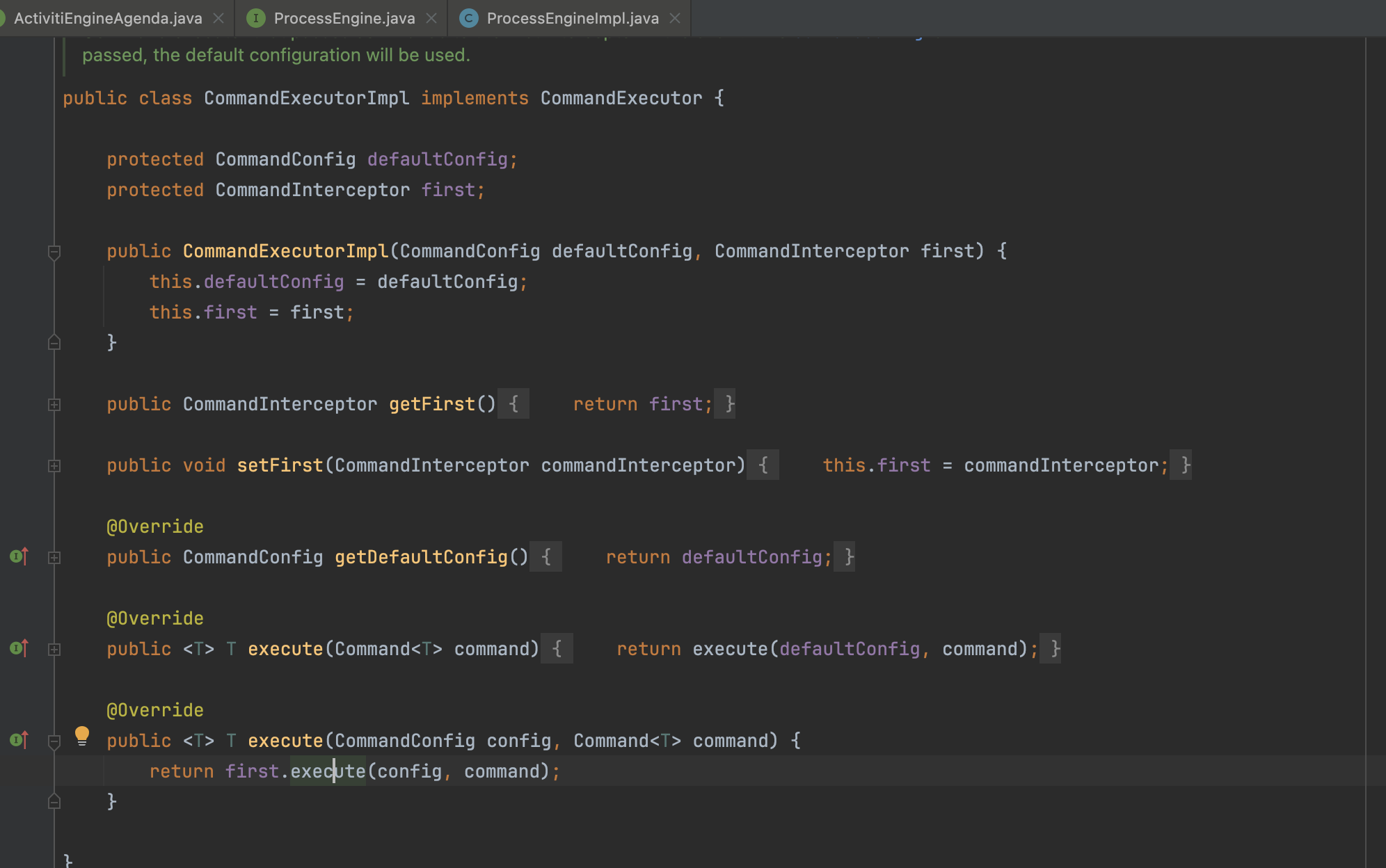The height and width of the screenshot is (868, 1386).
Task: Click gutter override icon beside execute(CommandConfig config
Action: pyautogui.click(x=19, y=740)
